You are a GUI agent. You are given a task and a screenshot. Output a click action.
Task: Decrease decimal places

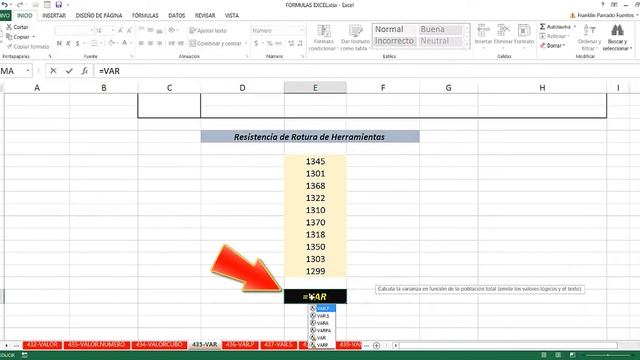coord(300,43)
